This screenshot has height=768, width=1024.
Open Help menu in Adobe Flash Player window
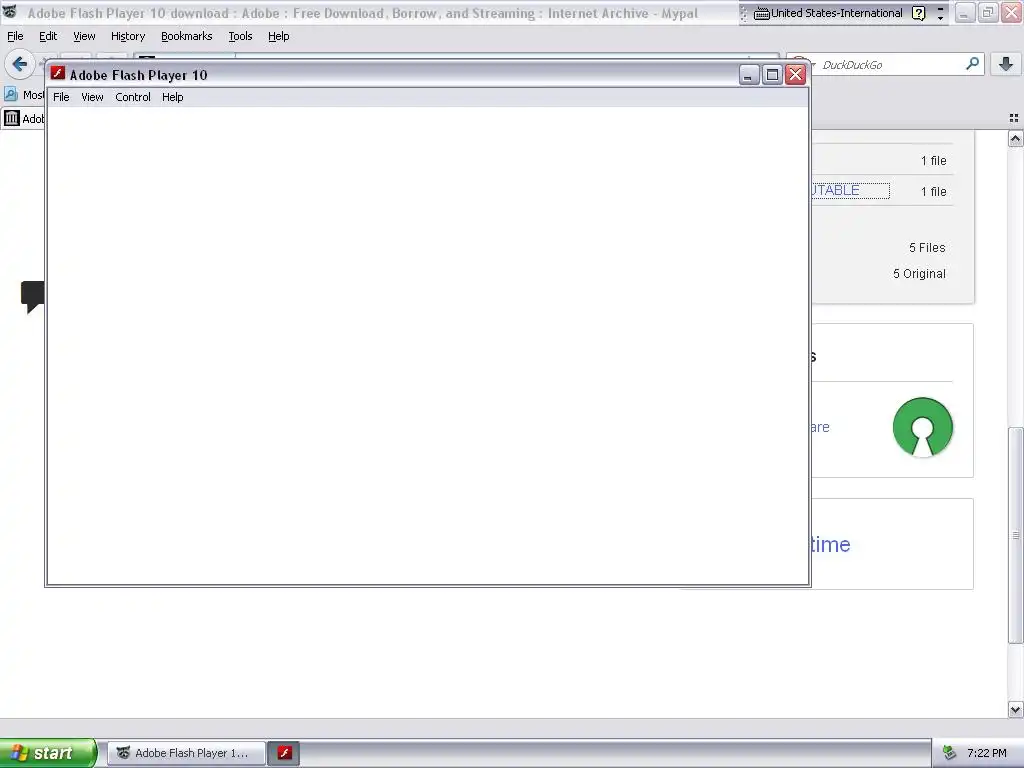pos(172,97)
